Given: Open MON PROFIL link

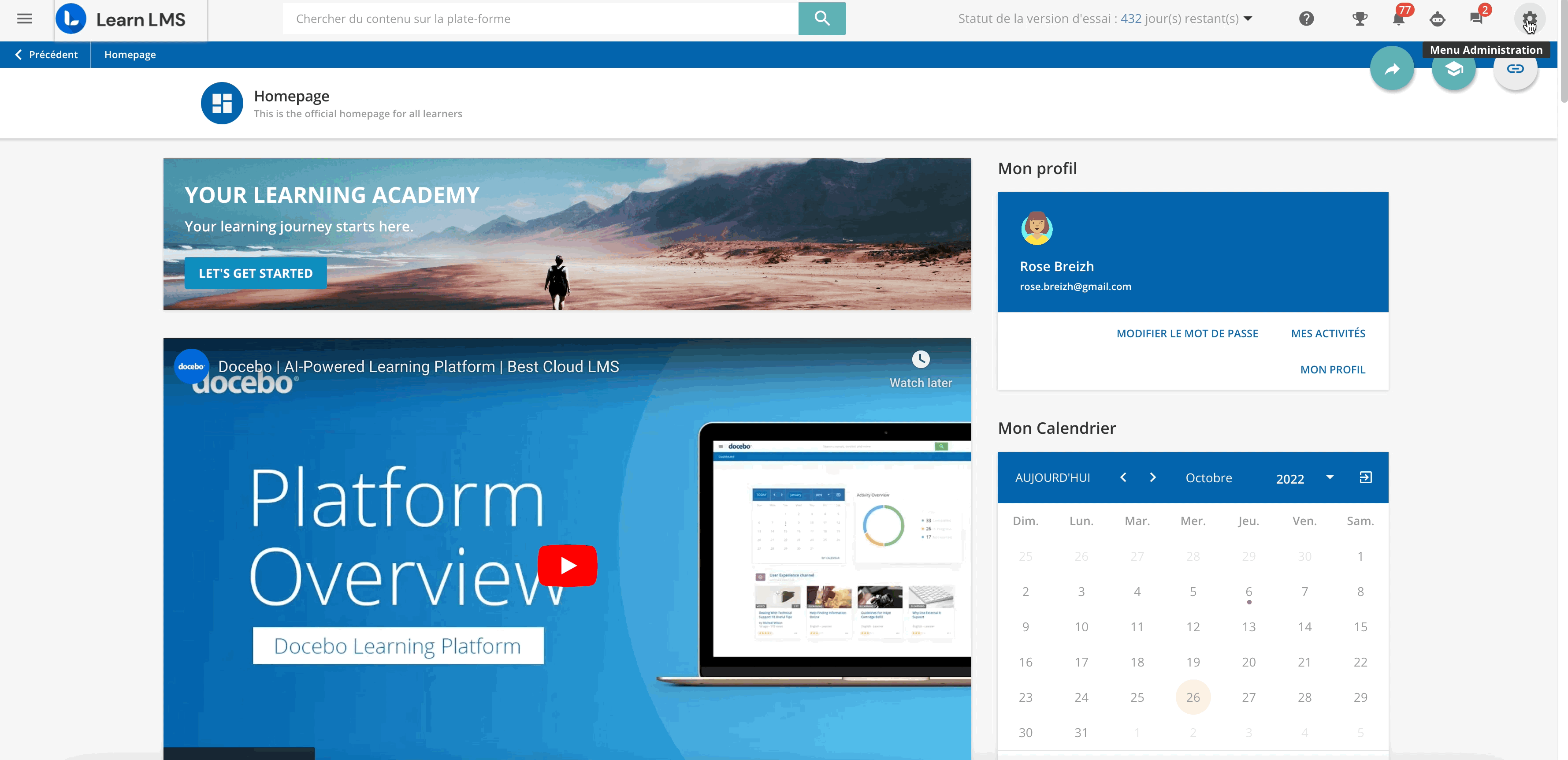Looking at the screenshot, I should pos(1332,370).
